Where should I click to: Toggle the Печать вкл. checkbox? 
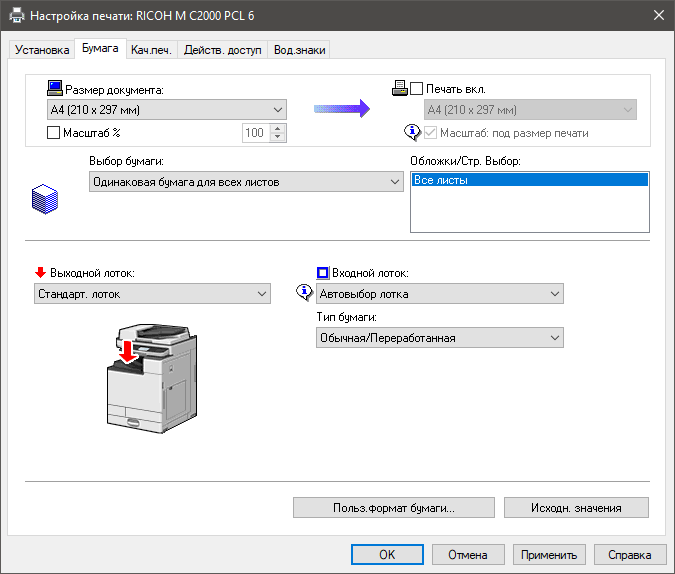pos(417,90)
